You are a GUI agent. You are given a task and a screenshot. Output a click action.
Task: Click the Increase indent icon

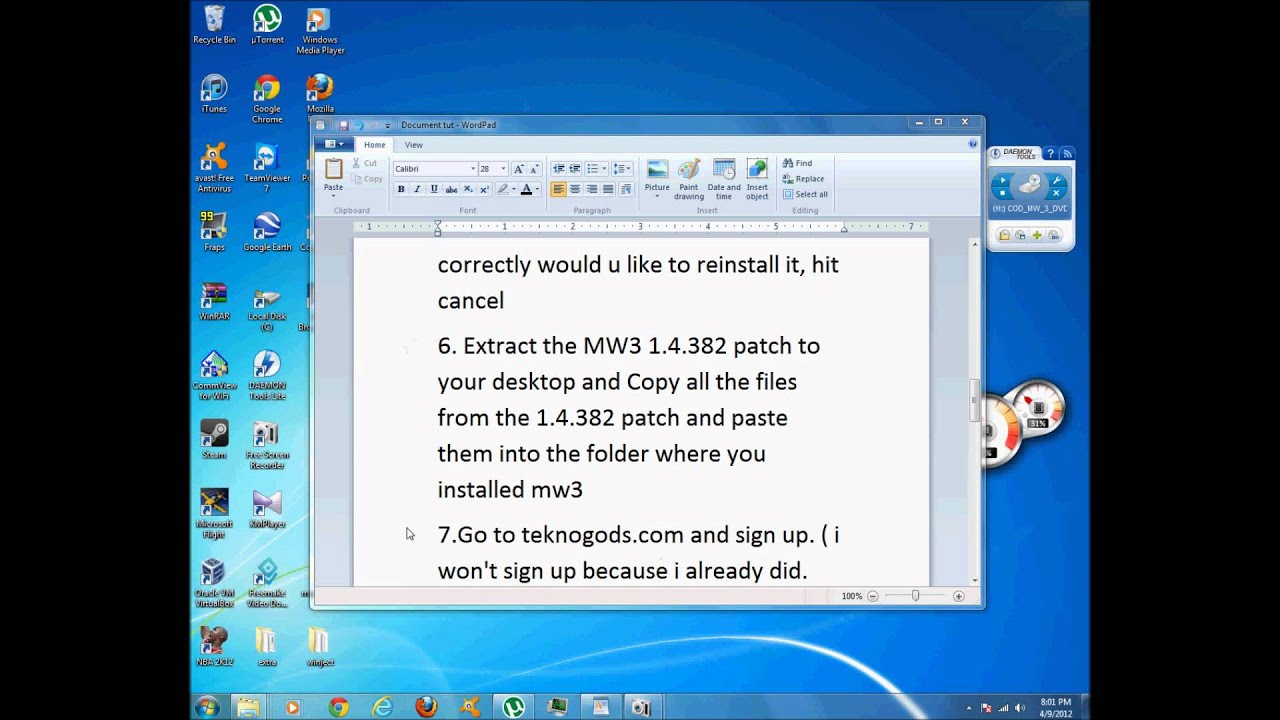point(575,169)
